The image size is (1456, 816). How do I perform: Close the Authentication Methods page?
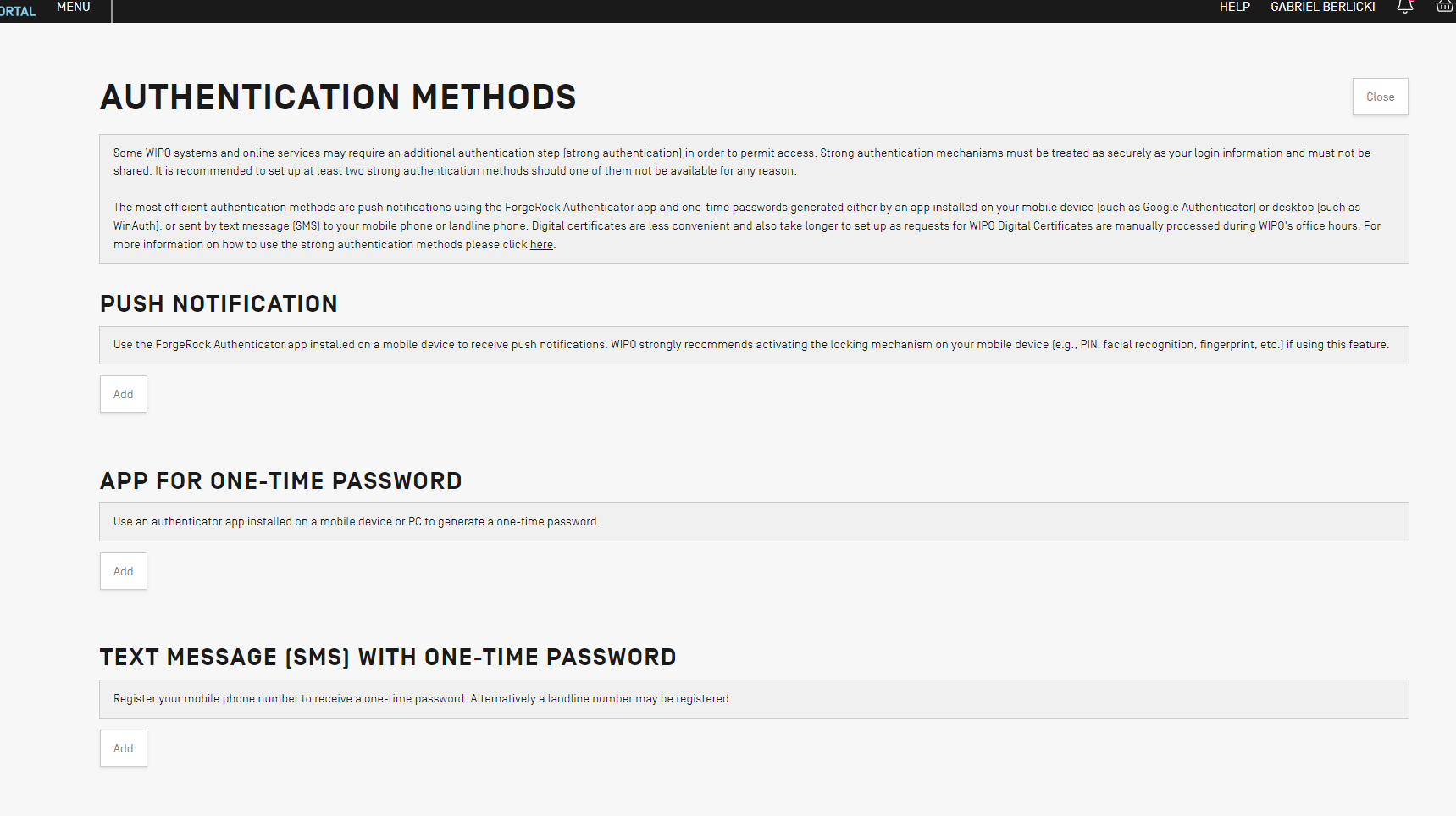[1380, 97]
